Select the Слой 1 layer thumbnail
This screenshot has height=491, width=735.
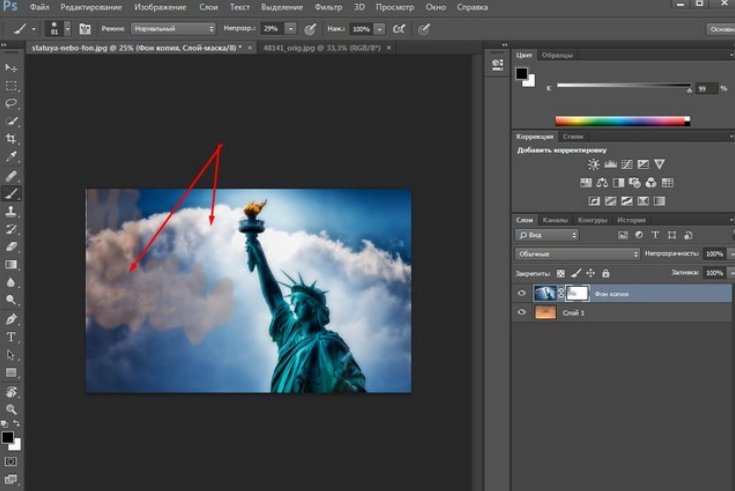tap(545, 312)
